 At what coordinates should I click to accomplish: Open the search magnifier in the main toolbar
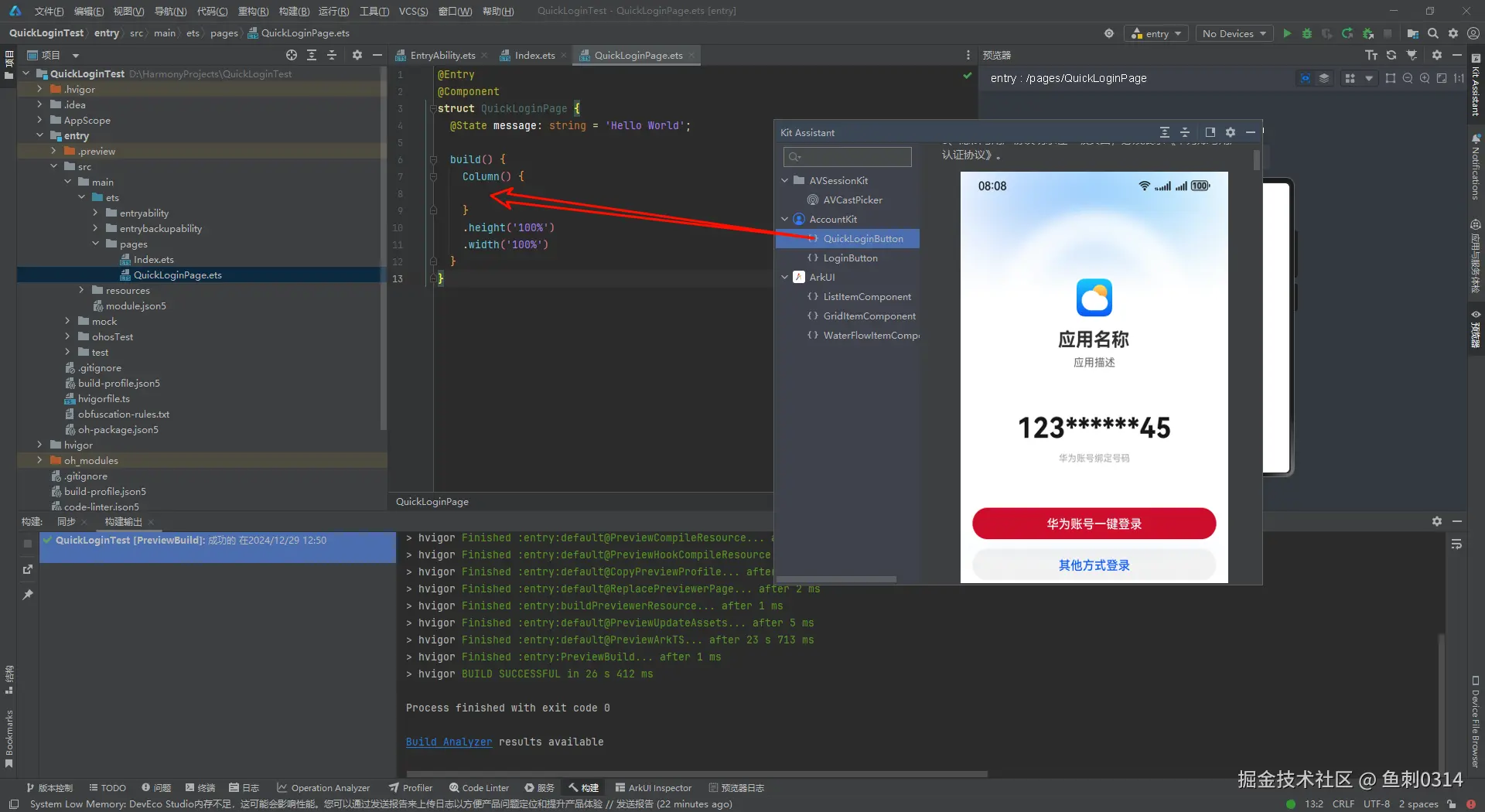(1433, 33)
